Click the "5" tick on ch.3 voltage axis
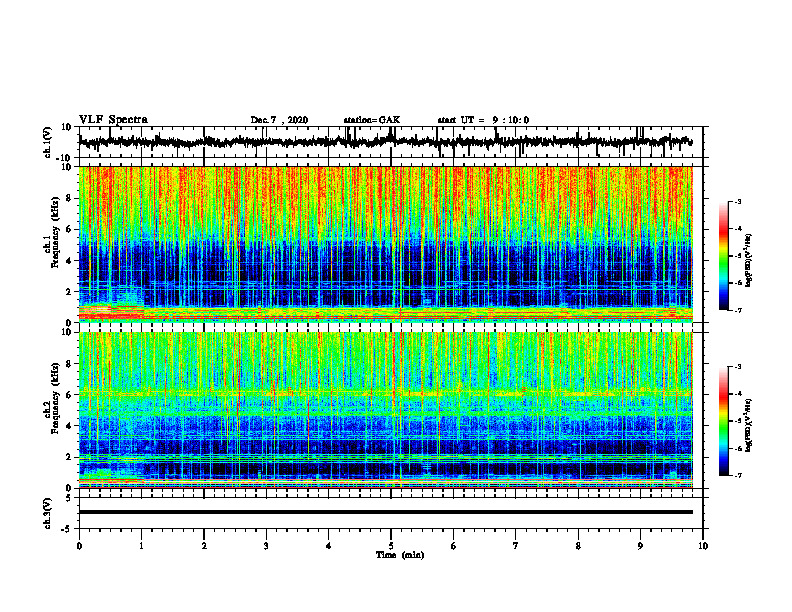The width and height of the screenshot is (792, 612). coord(69,498)
